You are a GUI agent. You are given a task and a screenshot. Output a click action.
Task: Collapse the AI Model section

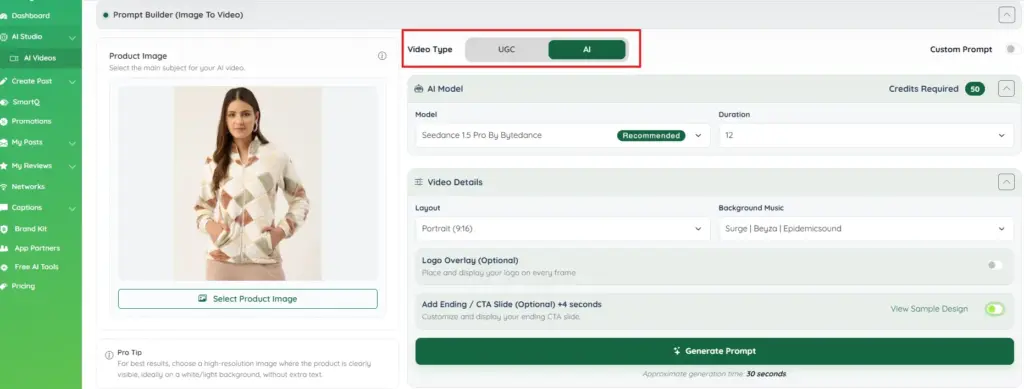1006,89
